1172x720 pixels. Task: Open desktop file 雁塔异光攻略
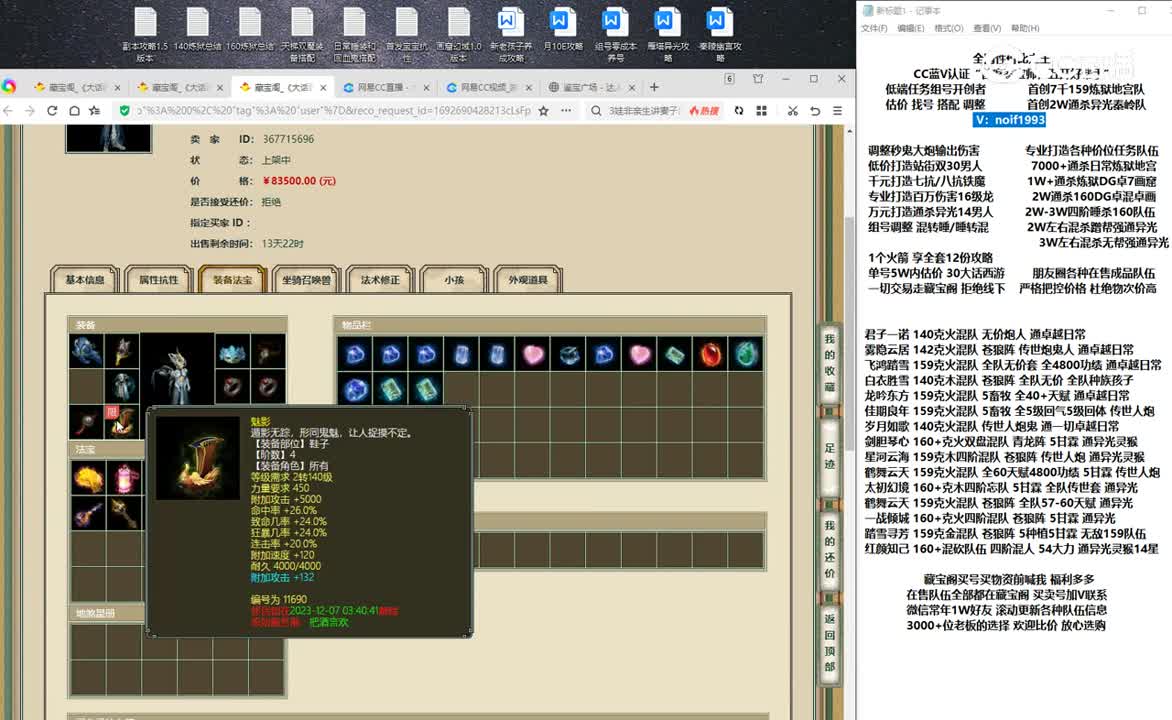[x=667, y=34]
